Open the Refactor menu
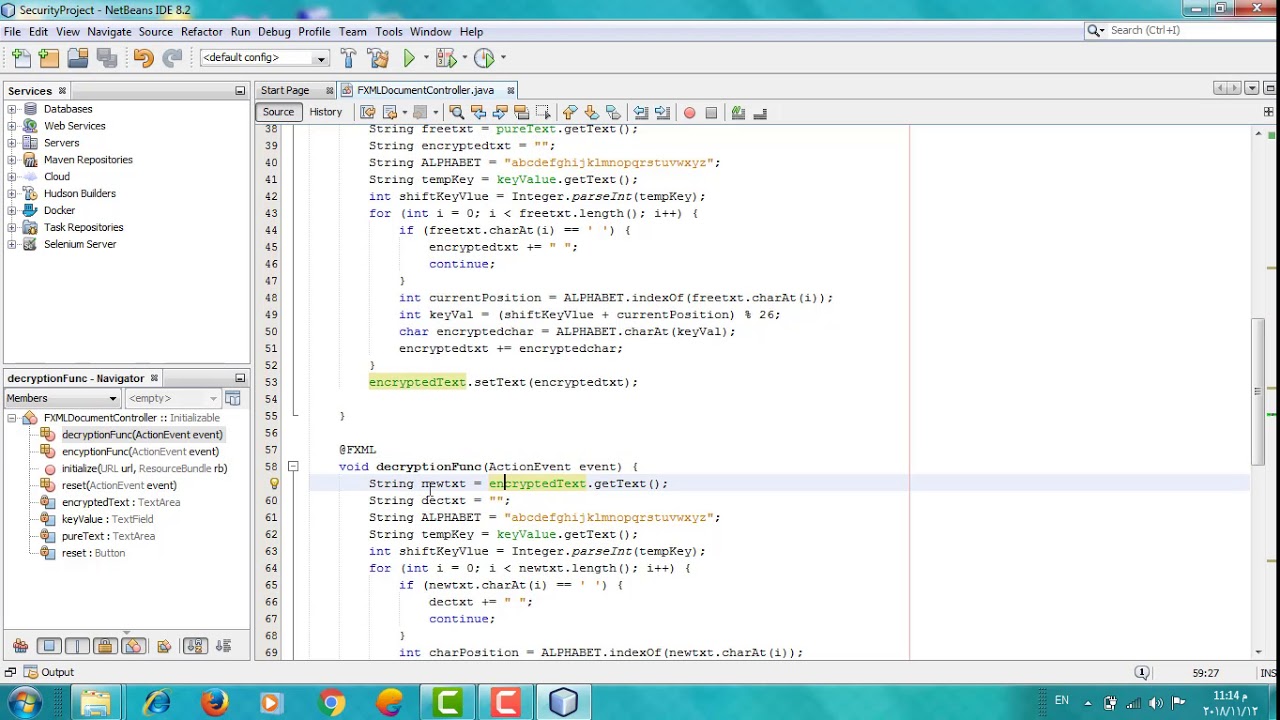Screen dimensions: 1280x720 point(201,31)
